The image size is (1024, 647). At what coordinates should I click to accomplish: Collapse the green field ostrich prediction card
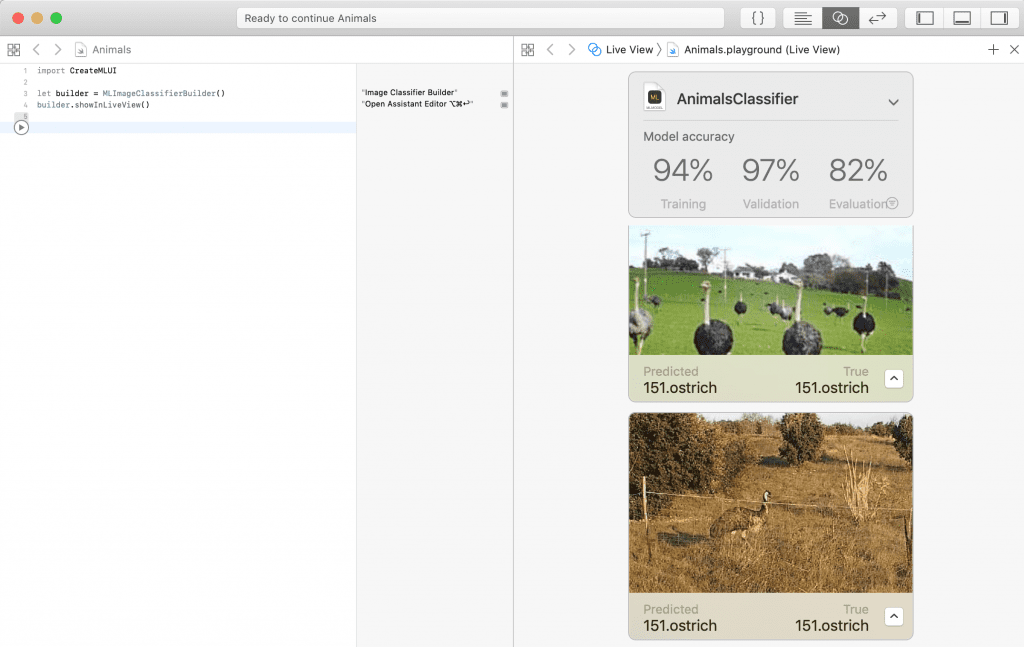pos(894,378)
